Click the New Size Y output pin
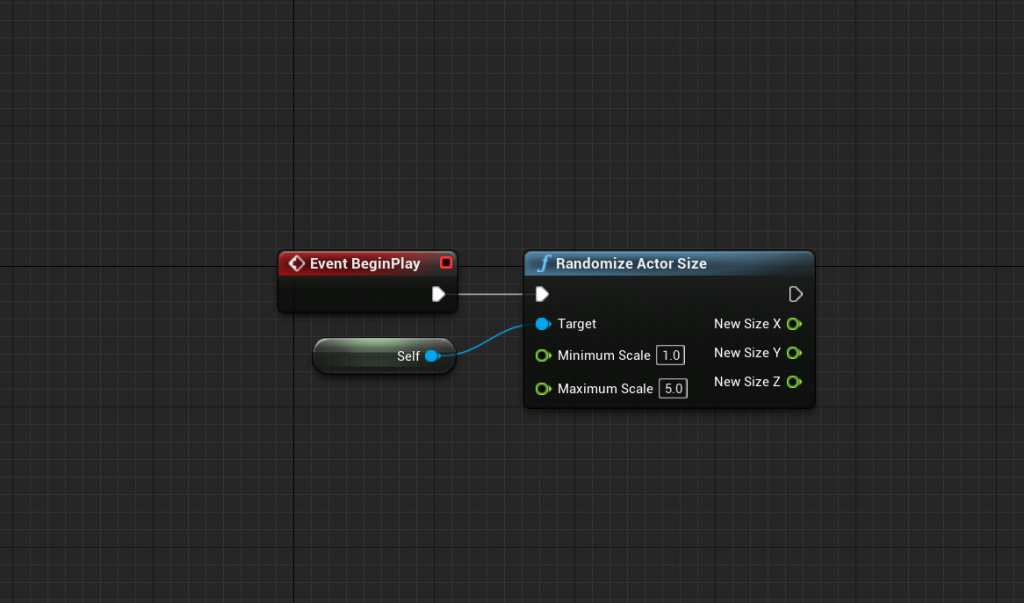 [x=794, y=352]
